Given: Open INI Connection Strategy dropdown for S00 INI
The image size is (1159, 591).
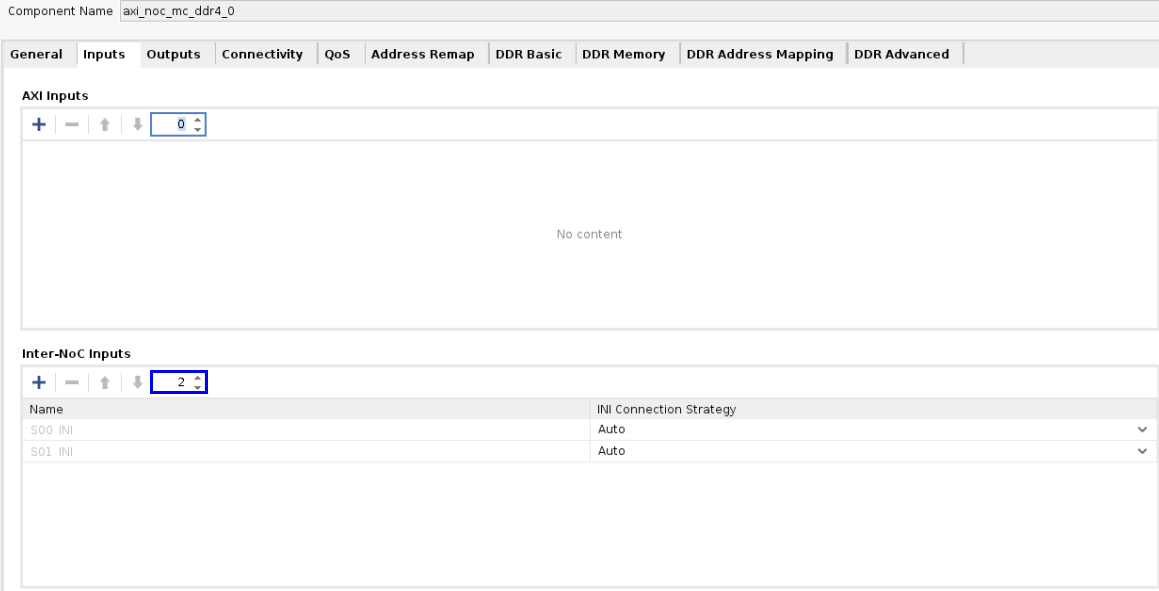Looking at the screenshot, I should [x=1142, y=429].
